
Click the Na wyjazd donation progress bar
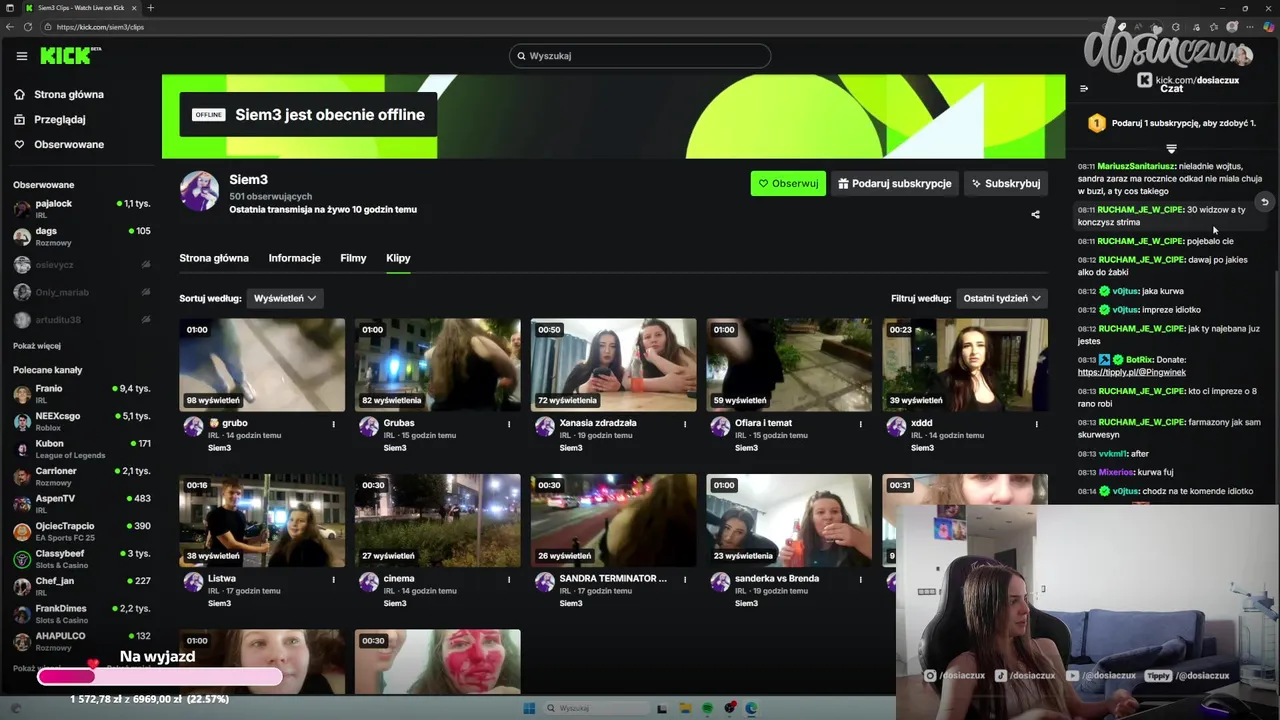tap(160, 677)
